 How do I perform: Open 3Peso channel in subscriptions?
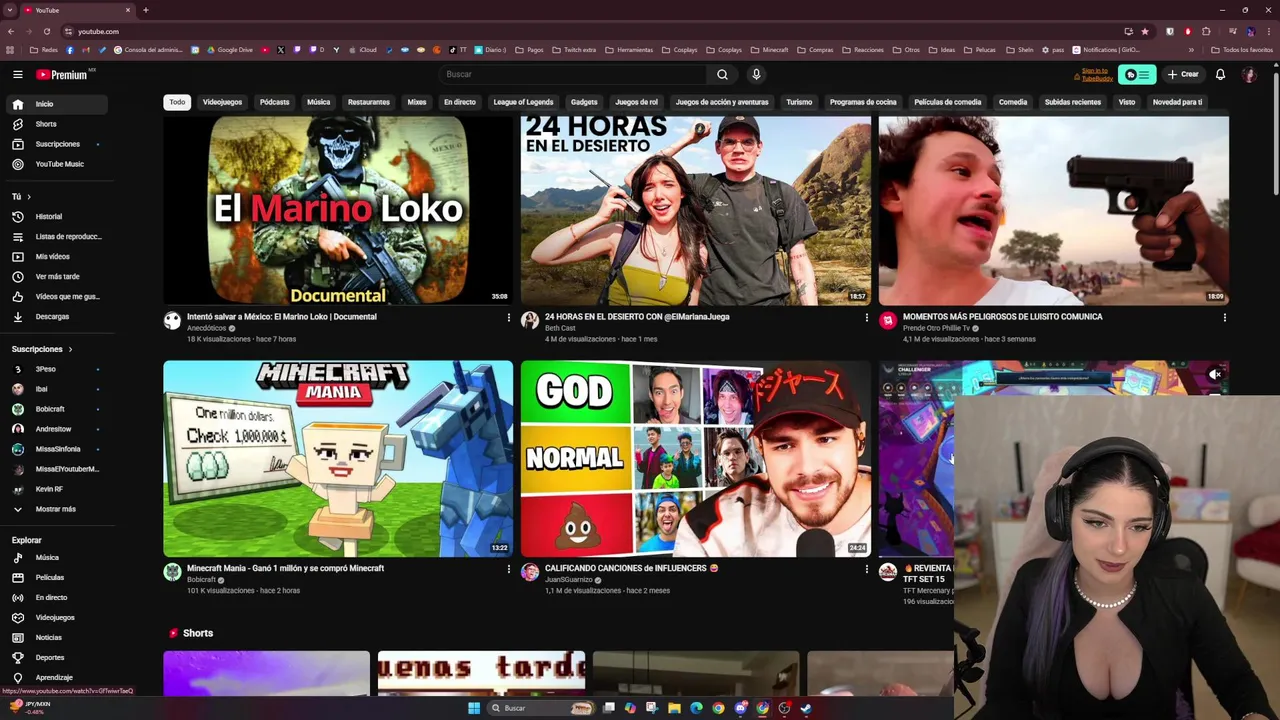[x=55, y=369]
